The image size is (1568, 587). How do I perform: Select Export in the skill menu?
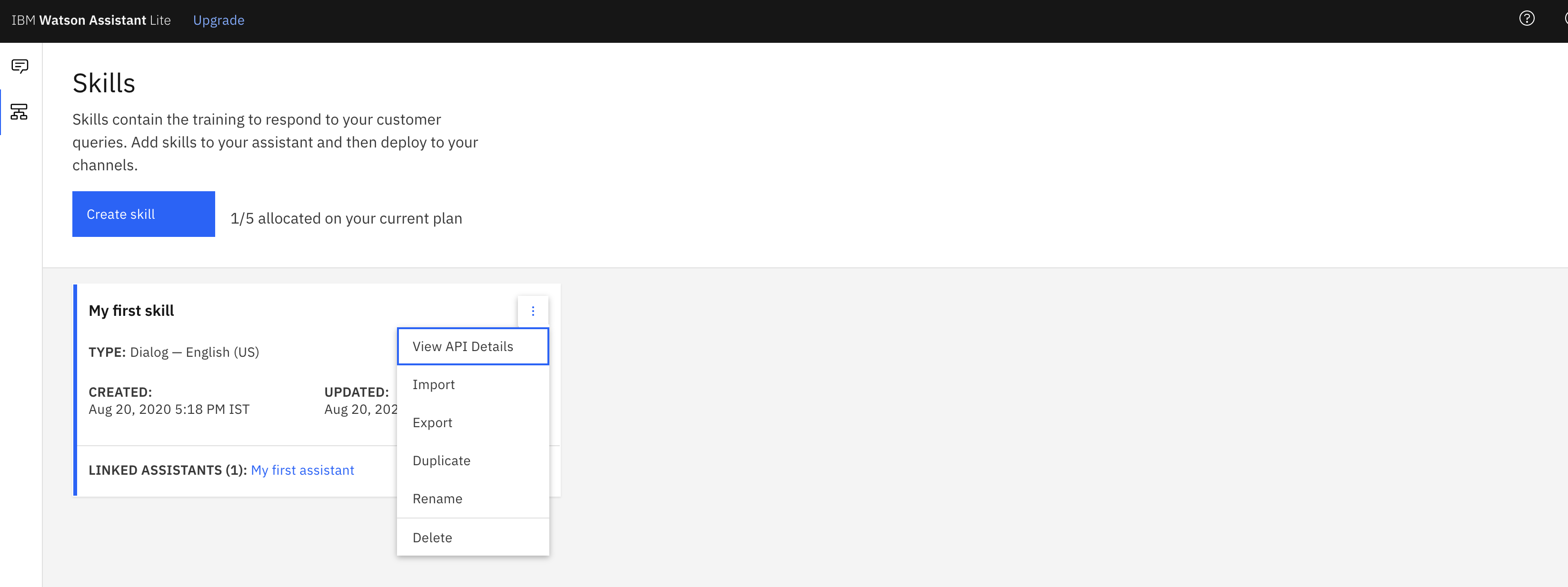click(473, 422)
